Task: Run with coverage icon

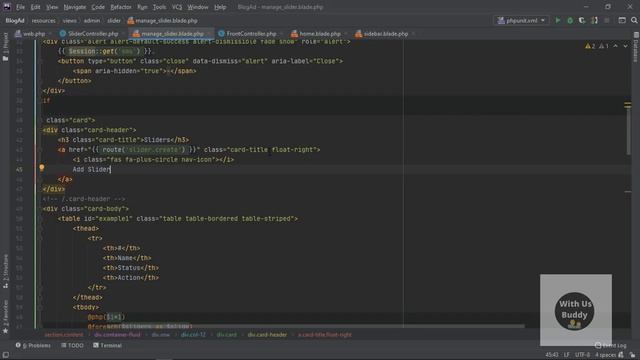Action: tap(582, 20)
